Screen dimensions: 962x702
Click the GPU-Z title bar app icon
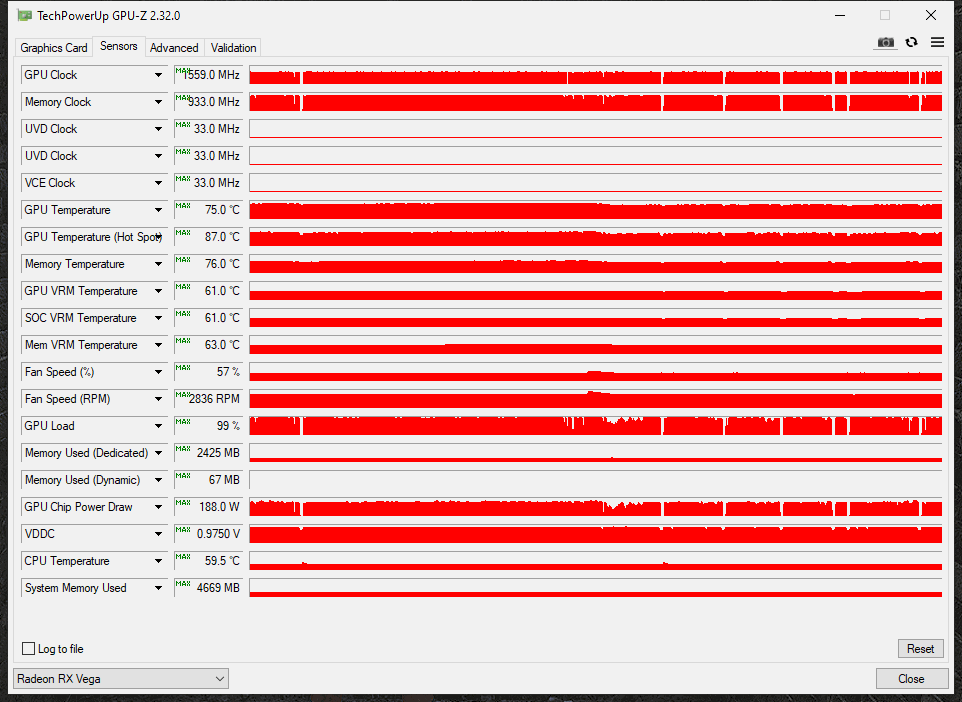click(25, 15)
